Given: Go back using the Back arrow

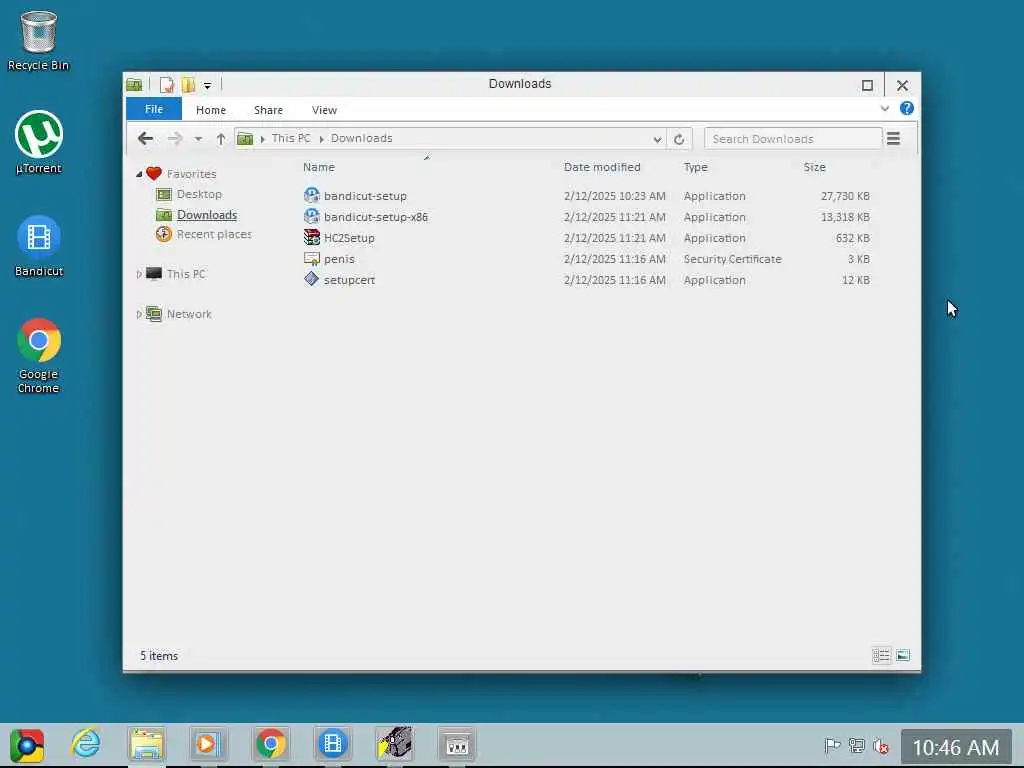Looking at the screenshot, I should pos(146,138).
